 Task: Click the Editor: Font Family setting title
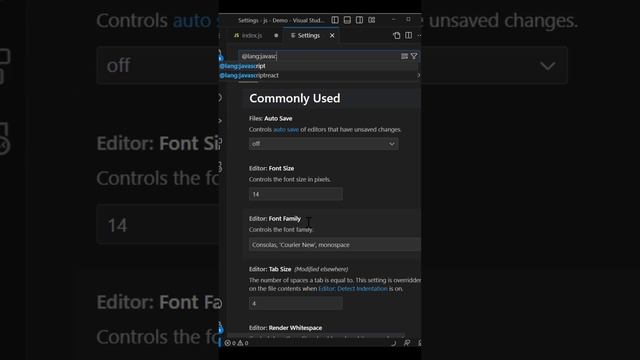click(275, 219)
